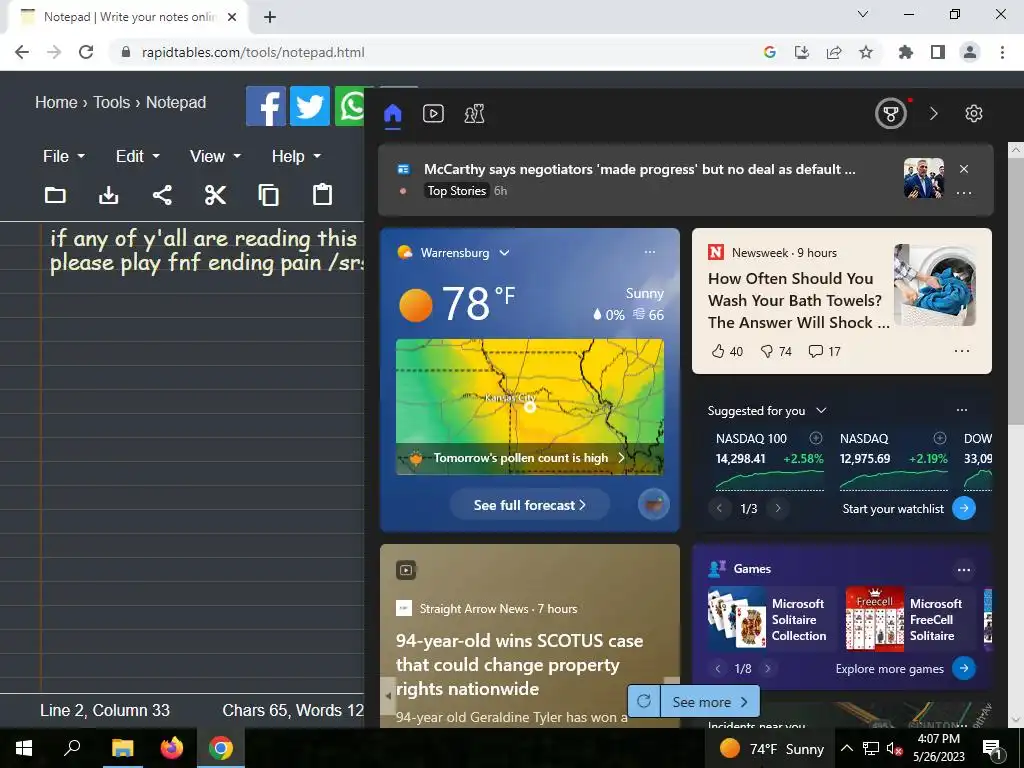The image size is (1024, 768).
Task: Open Chrome three-dot menu
Action: pos(1002,52)
